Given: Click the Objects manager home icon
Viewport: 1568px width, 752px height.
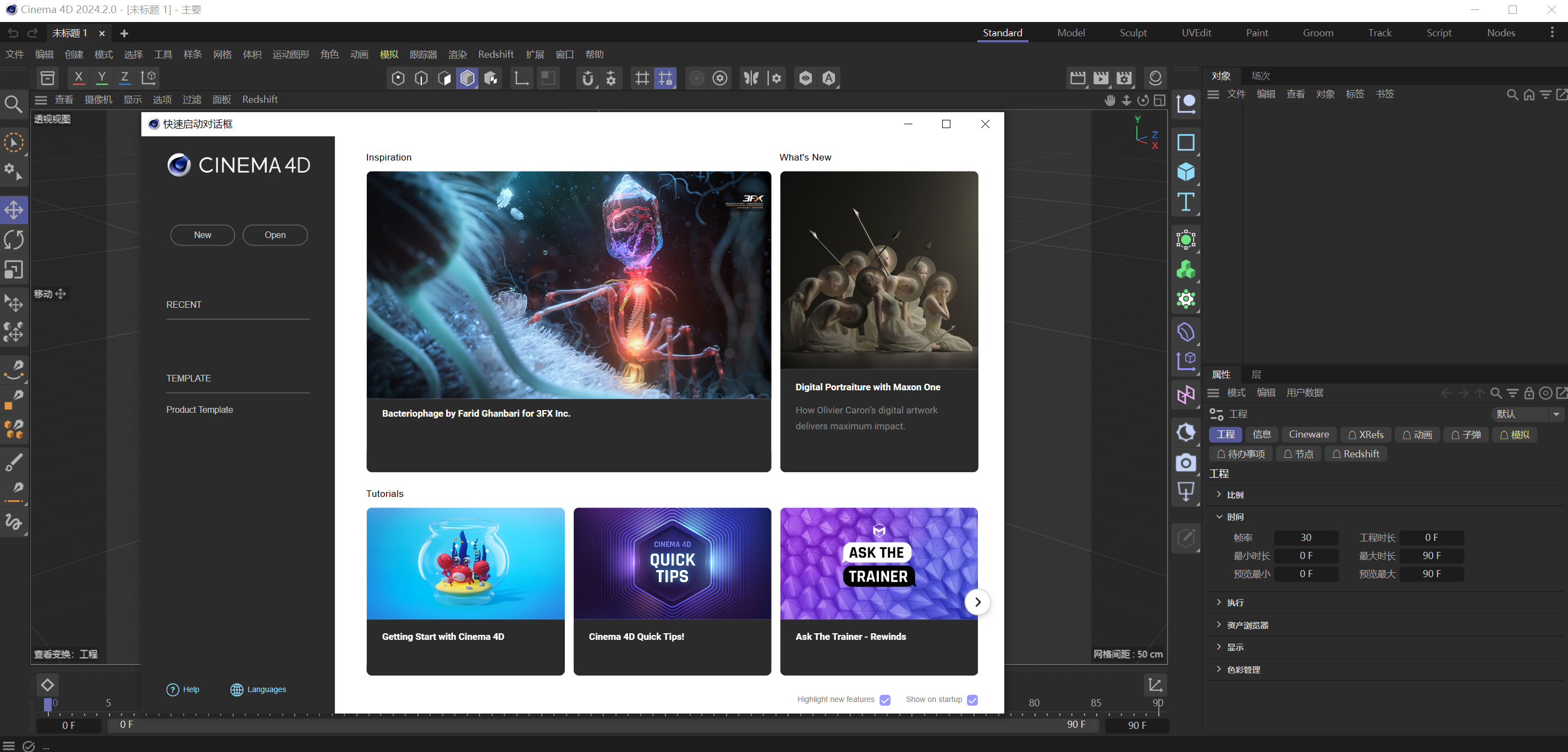Looking at the screenshot, I should point(1529,95).
